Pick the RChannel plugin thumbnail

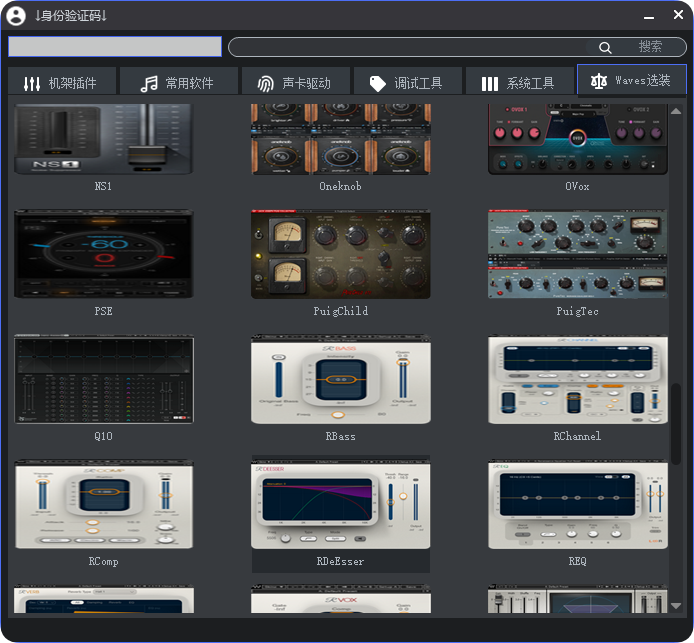[578, 379]
